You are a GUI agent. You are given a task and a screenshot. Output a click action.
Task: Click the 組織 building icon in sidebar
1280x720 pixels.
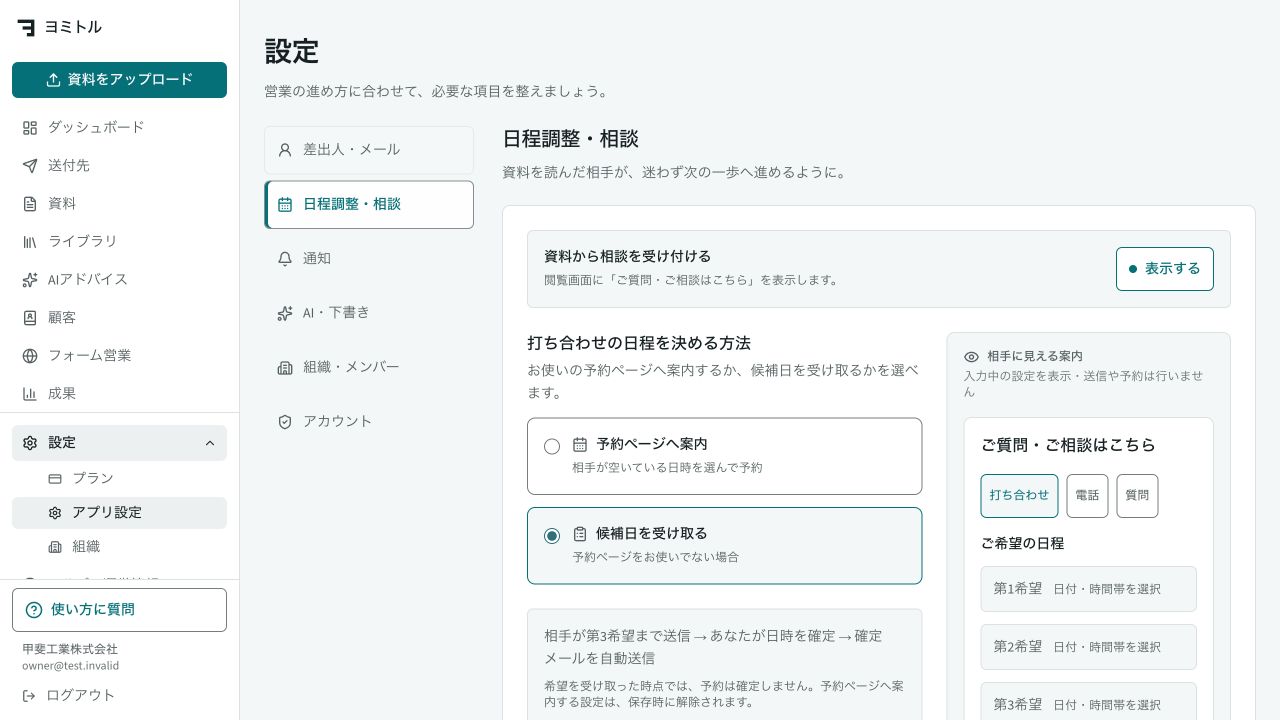coord(55,547)
